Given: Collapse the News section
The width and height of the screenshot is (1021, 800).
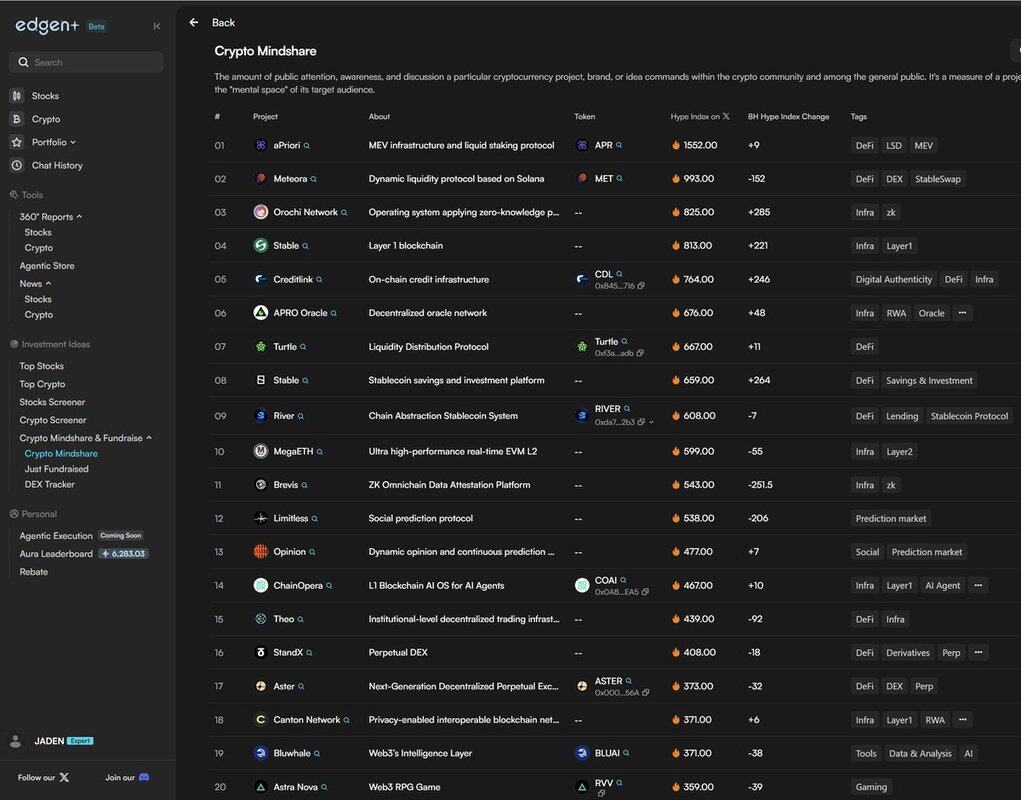Looking at the screenshot, I should 48,284.
